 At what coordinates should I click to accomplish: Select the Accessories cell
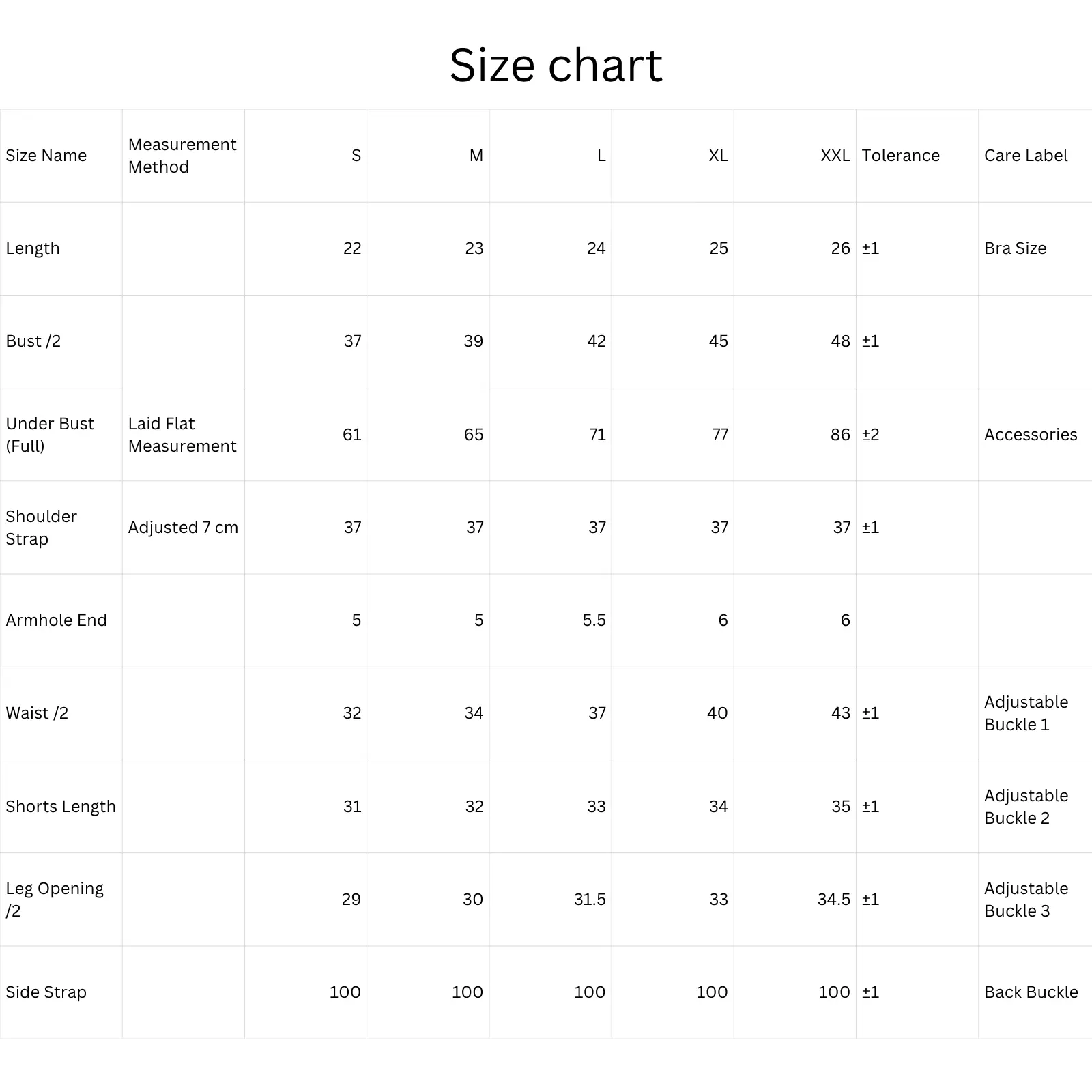pyautogui.click(x=1031, y=435)
